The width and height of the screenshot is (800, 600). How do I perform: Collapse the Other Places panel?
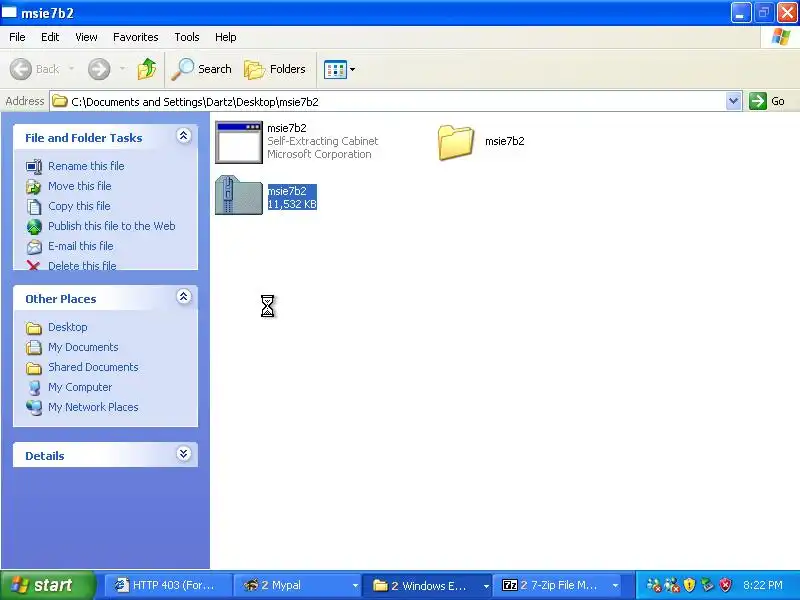pyautogui.click(x=184, y=297)
